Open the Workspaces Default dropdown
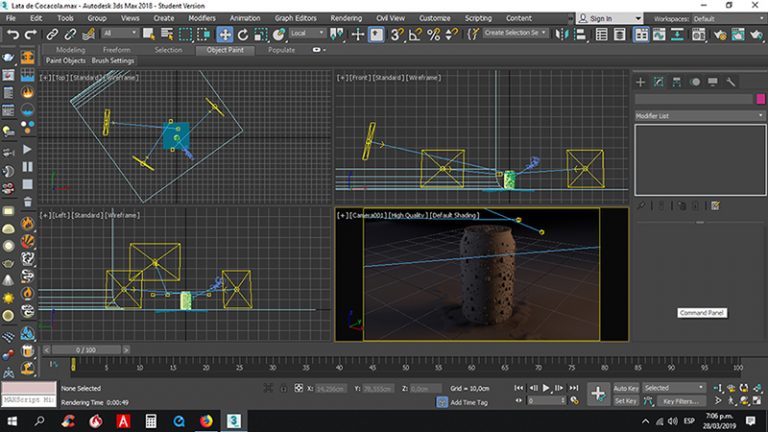 [x=728, y=19]
